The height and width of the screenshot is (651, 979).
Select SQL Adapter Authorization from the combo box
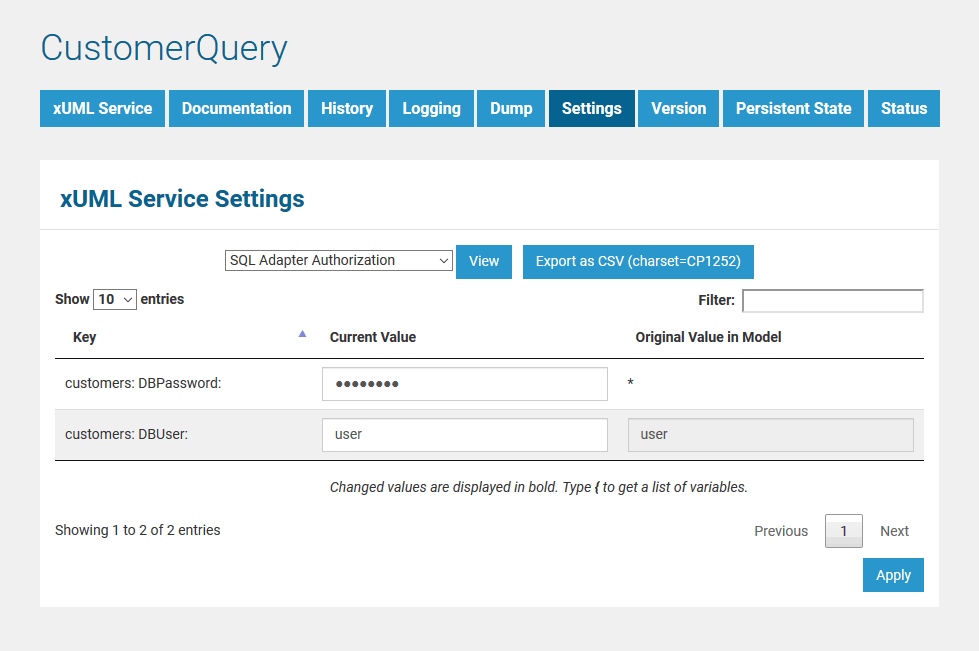click(x=338, y=260)
